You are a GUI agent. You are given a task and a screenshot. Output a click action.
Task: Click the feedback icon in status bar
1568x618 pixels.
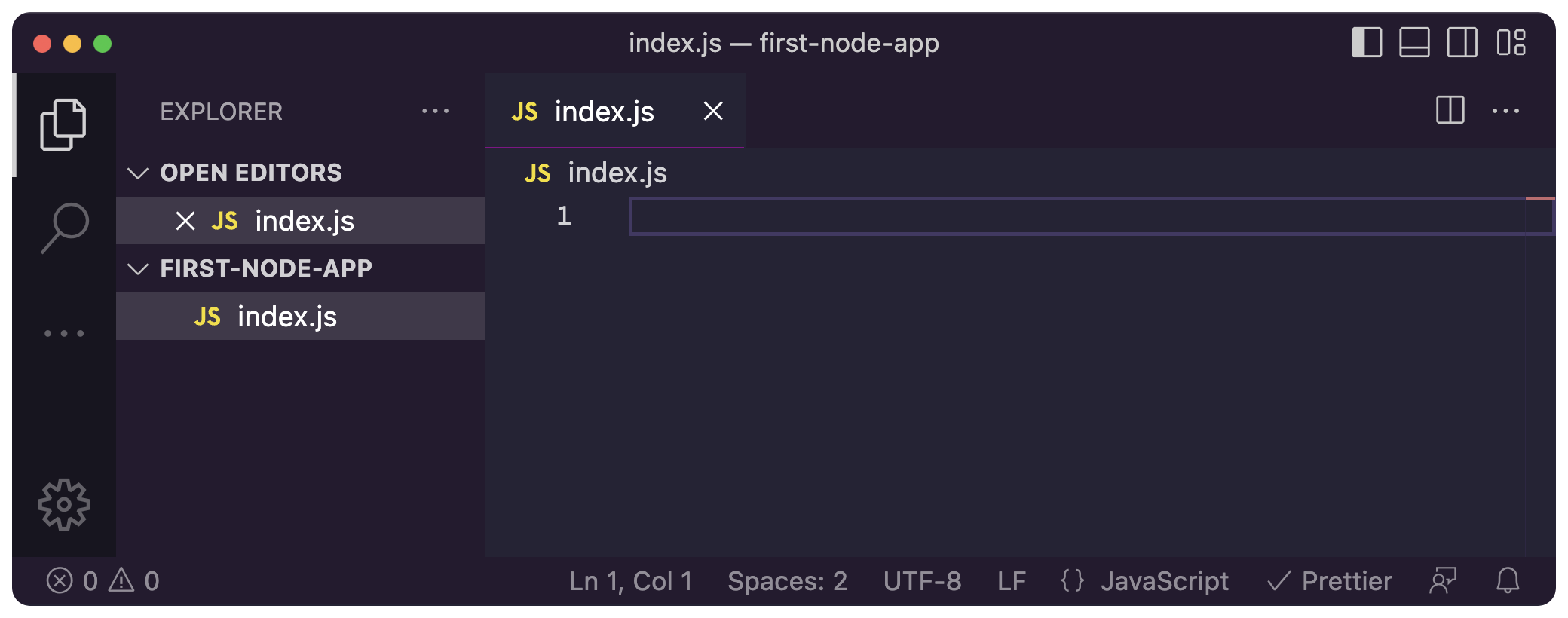point(1443,580)
